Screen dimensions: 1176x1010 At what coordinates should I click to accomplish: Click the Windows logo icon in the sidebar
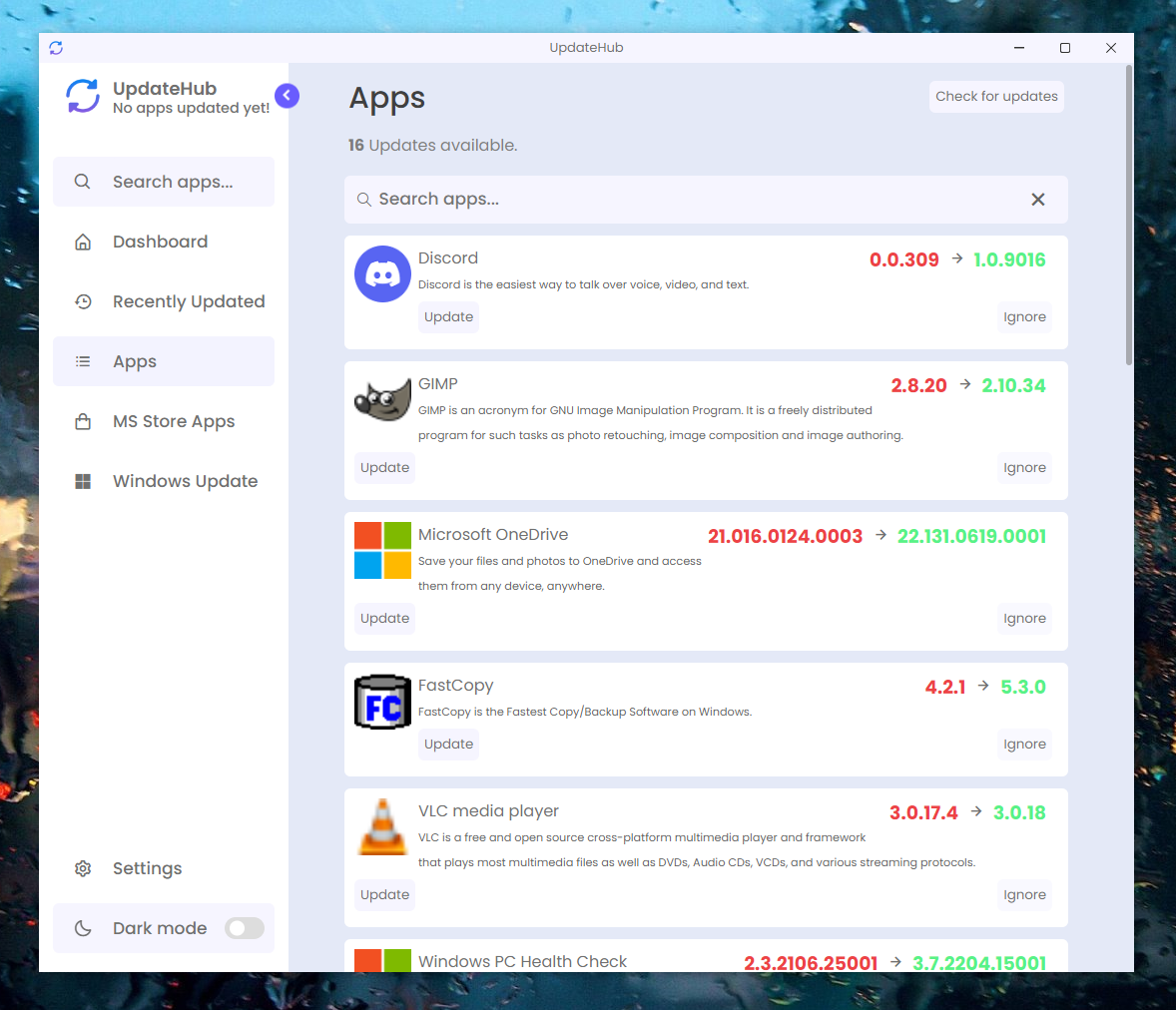click(83, 481)
